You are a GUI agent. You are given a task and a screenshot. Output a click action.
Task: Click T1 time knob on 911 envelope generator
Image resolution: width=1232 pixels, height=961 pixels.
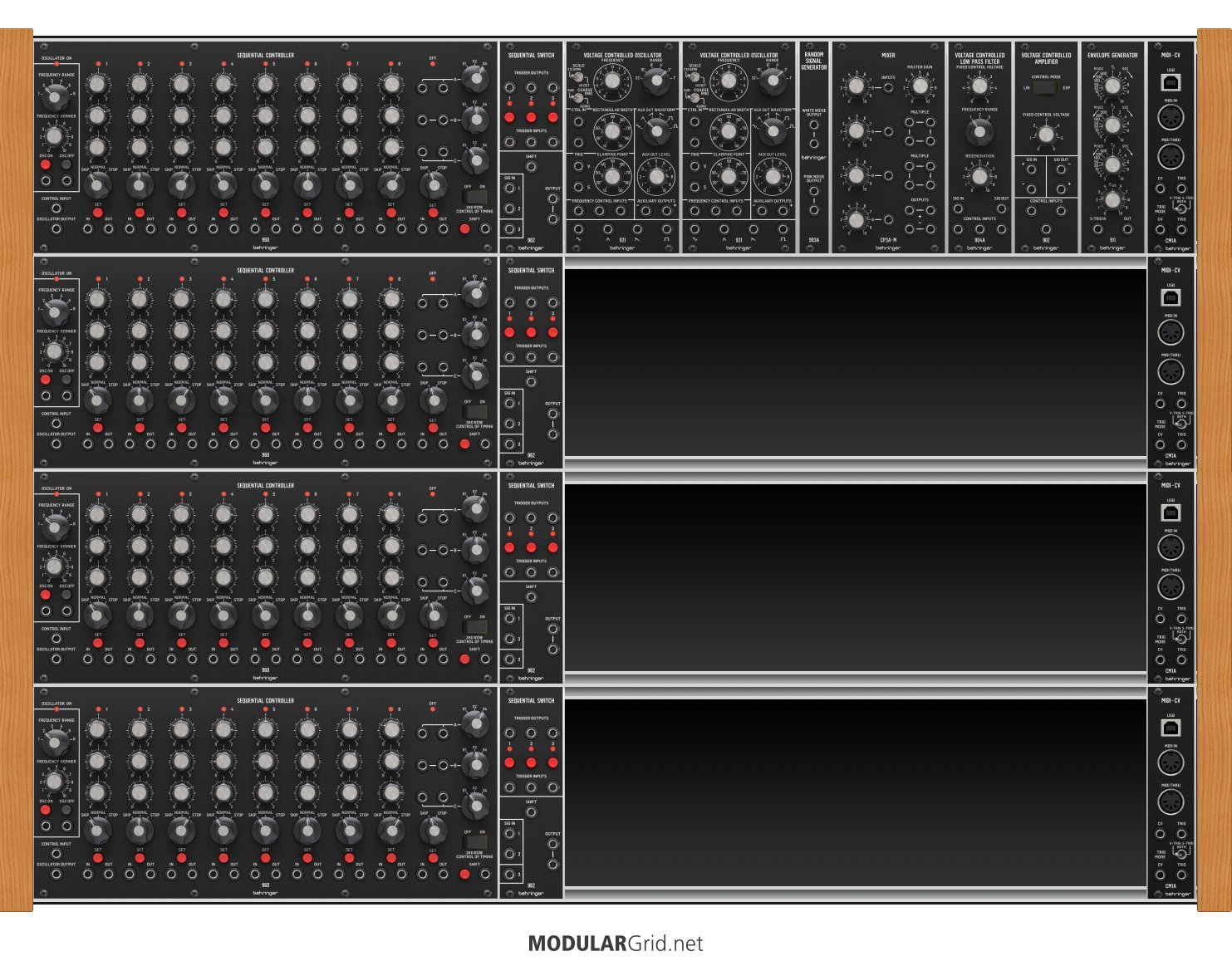pos(1112,86)
